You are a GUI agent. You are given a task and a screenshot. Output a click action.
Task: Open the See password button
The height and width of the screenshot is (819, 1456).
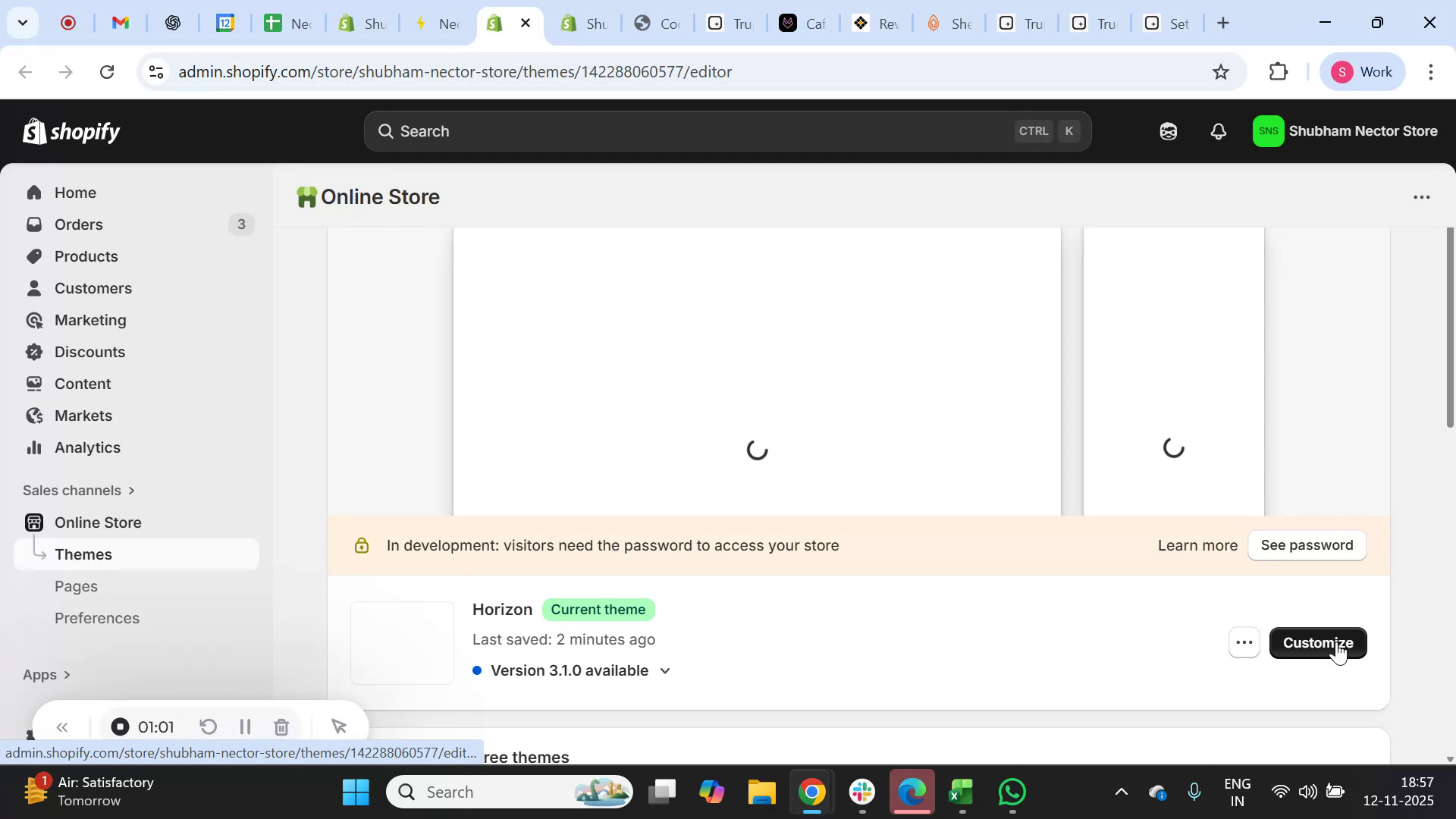(1307, 545)
